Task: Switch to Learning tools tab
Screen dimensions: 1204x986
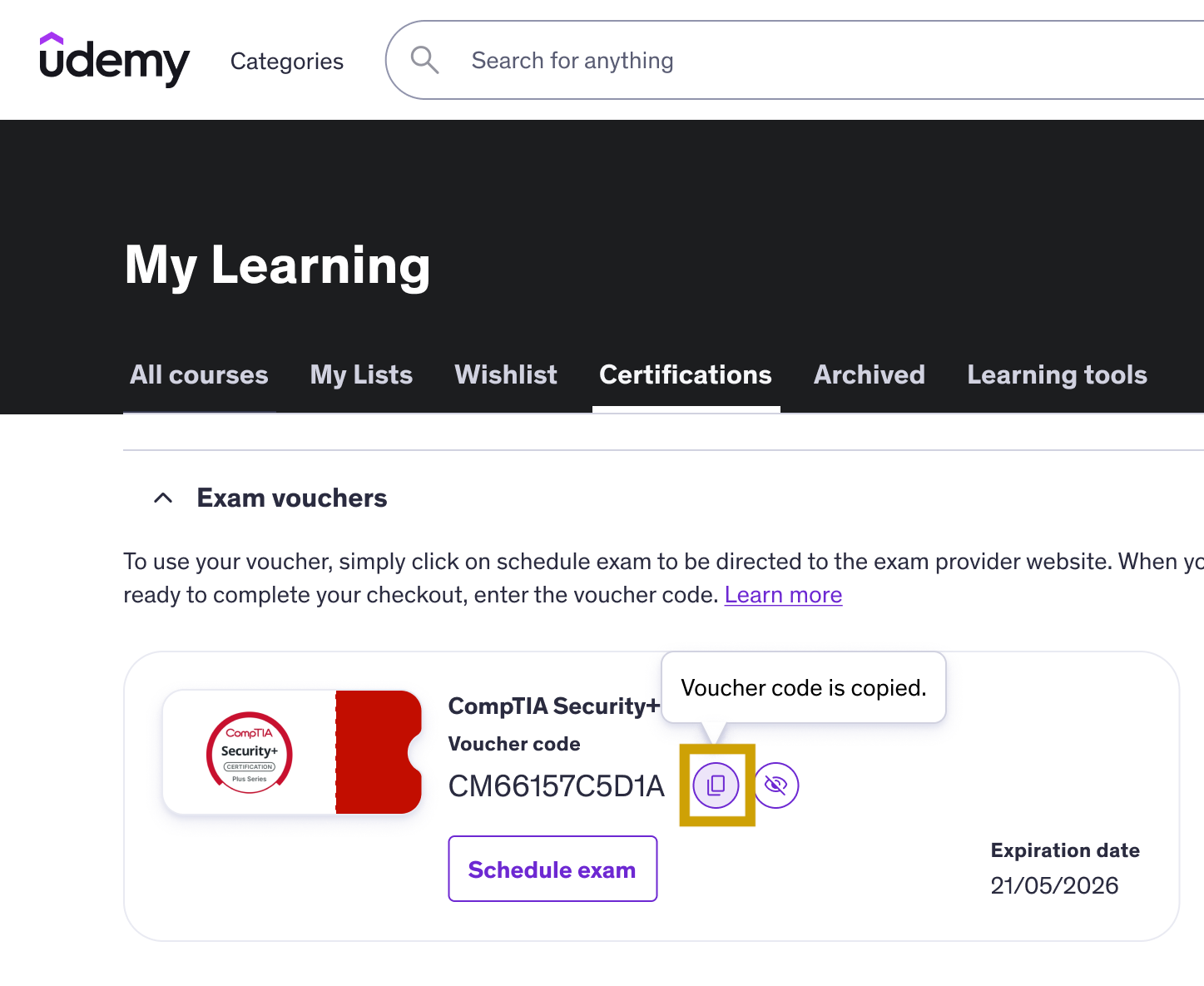Action: click(x=1057, y=374)
